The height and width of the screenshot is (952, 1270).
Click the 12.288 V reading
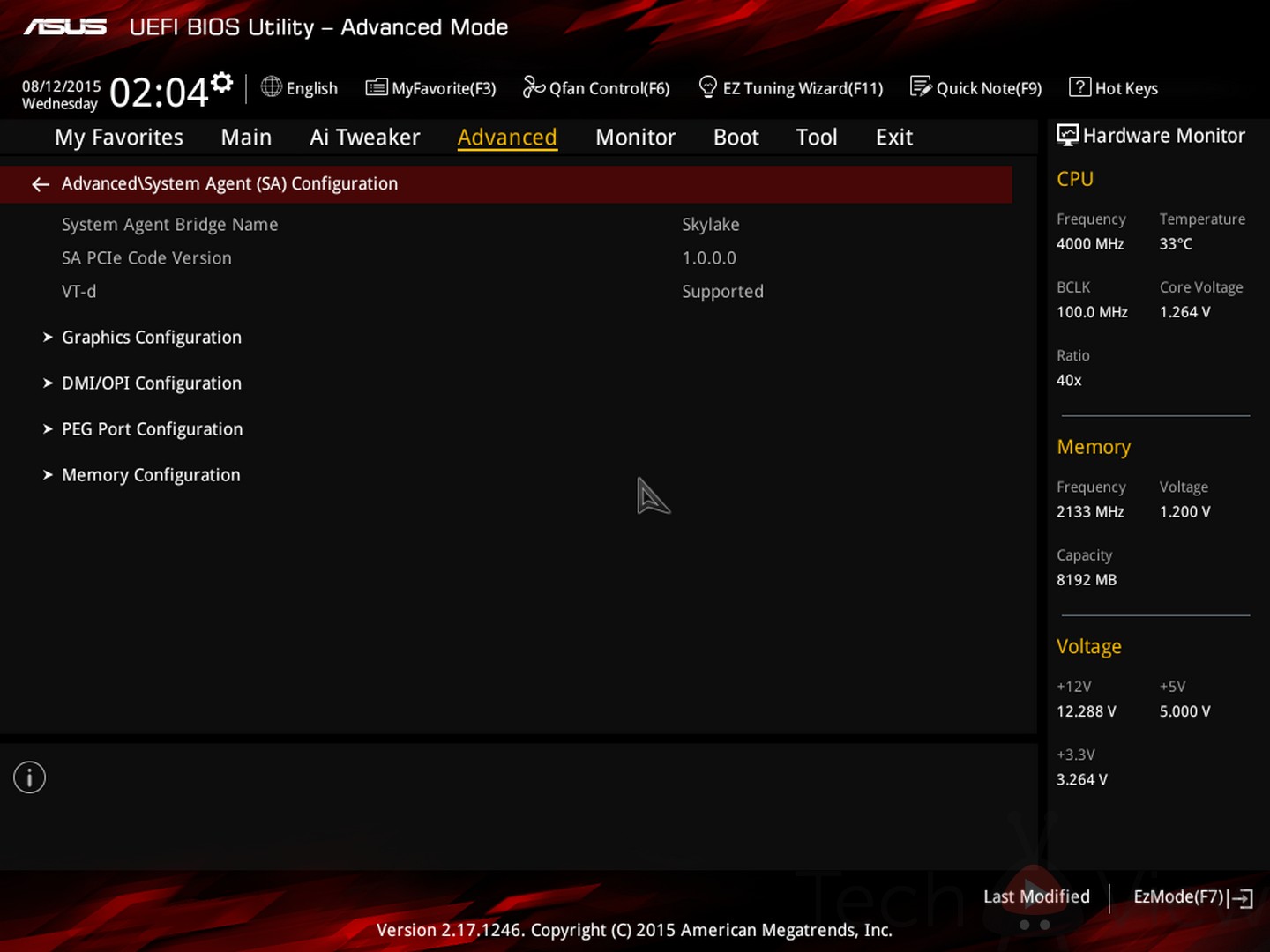pyautogui.click(x=1087, y=711)
